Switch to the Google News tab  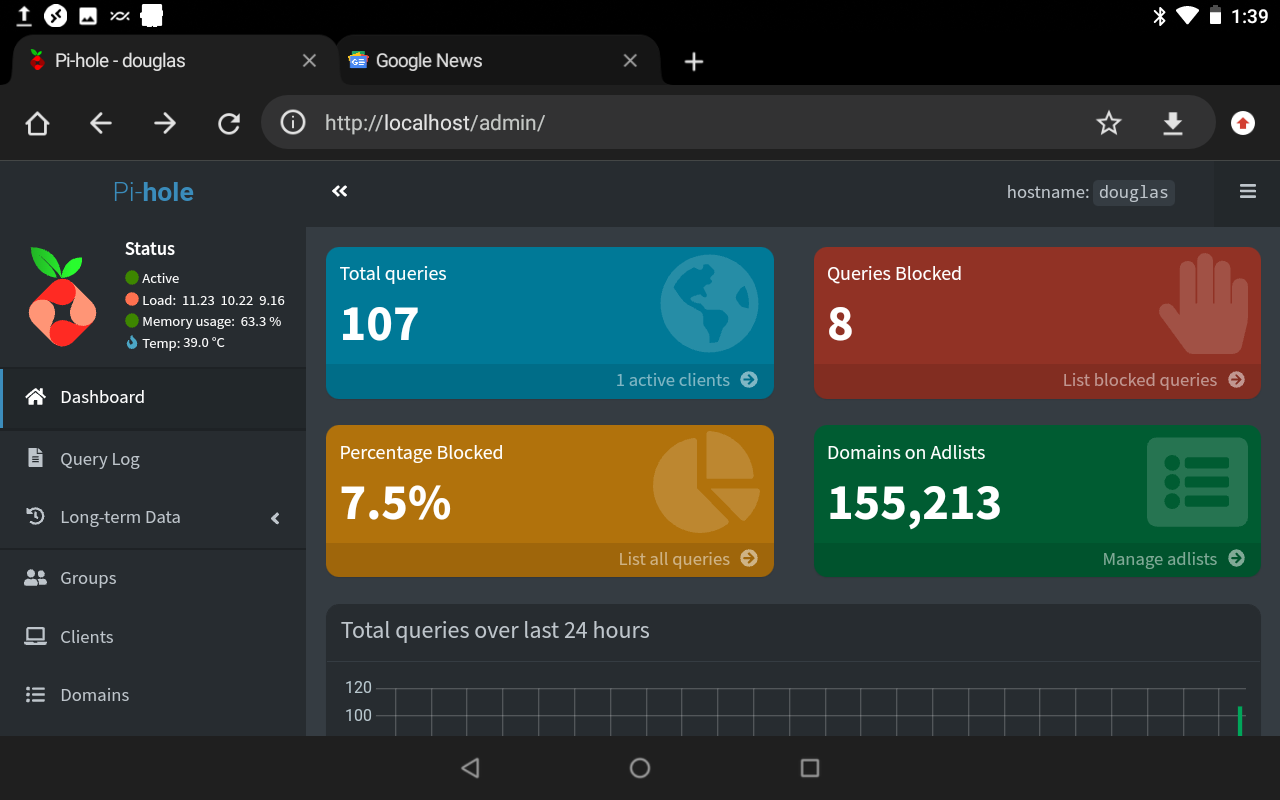coord(498,61)
